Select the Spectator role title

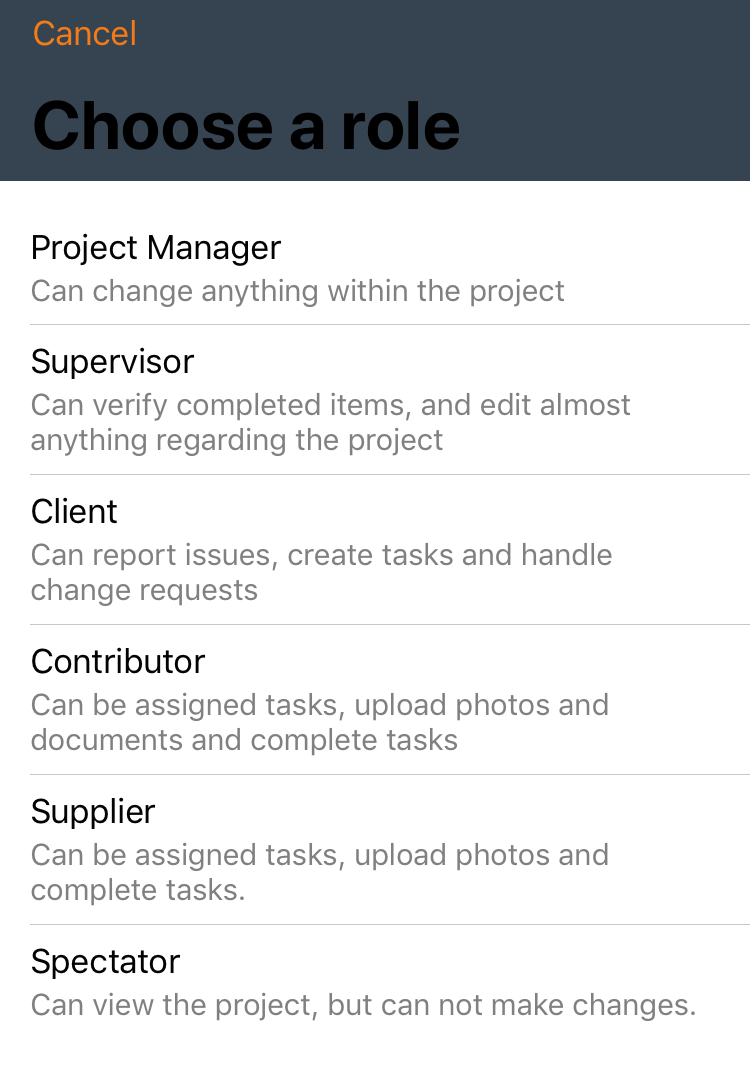(x=105, y=962)
